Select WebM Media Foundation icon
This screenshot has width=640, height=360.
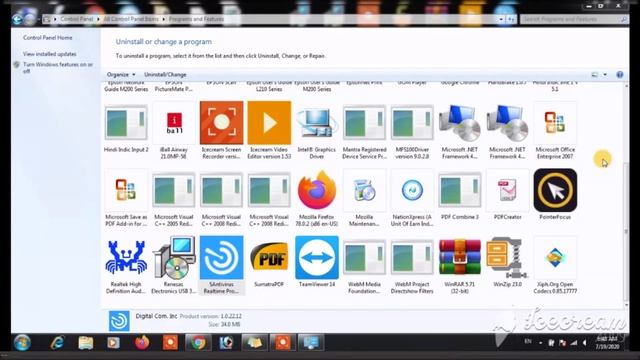click(x=364, y=258)
